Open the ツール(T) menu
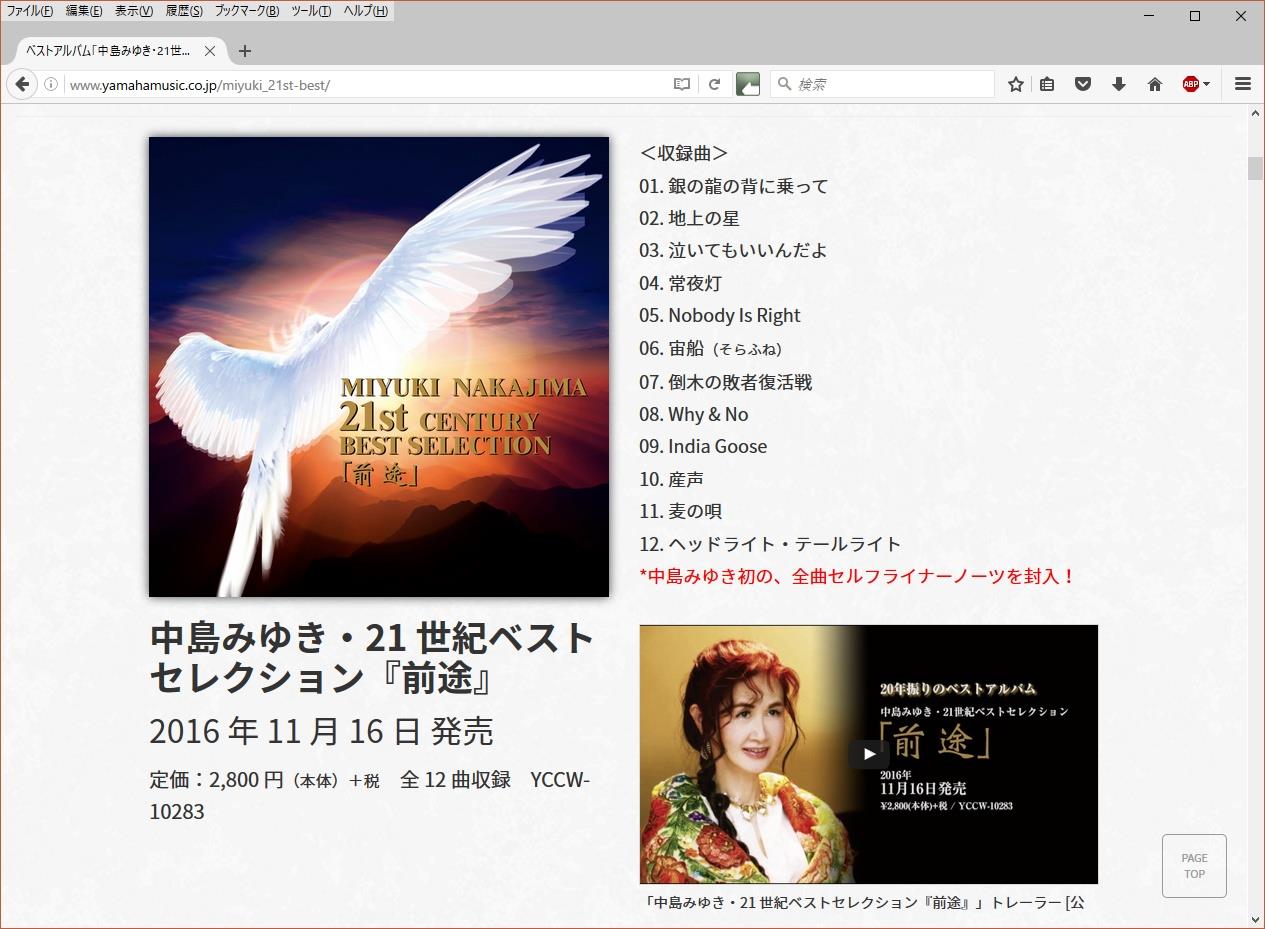 [311, 11]
